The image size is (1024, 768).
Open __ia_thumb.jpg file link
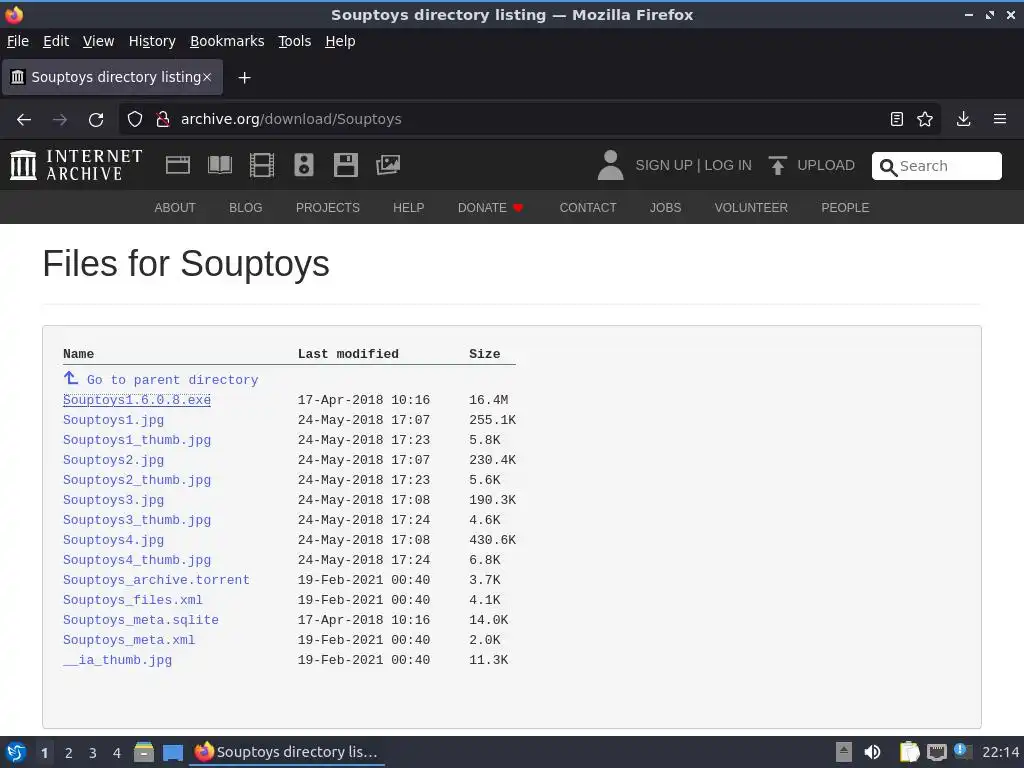(118, 660)
